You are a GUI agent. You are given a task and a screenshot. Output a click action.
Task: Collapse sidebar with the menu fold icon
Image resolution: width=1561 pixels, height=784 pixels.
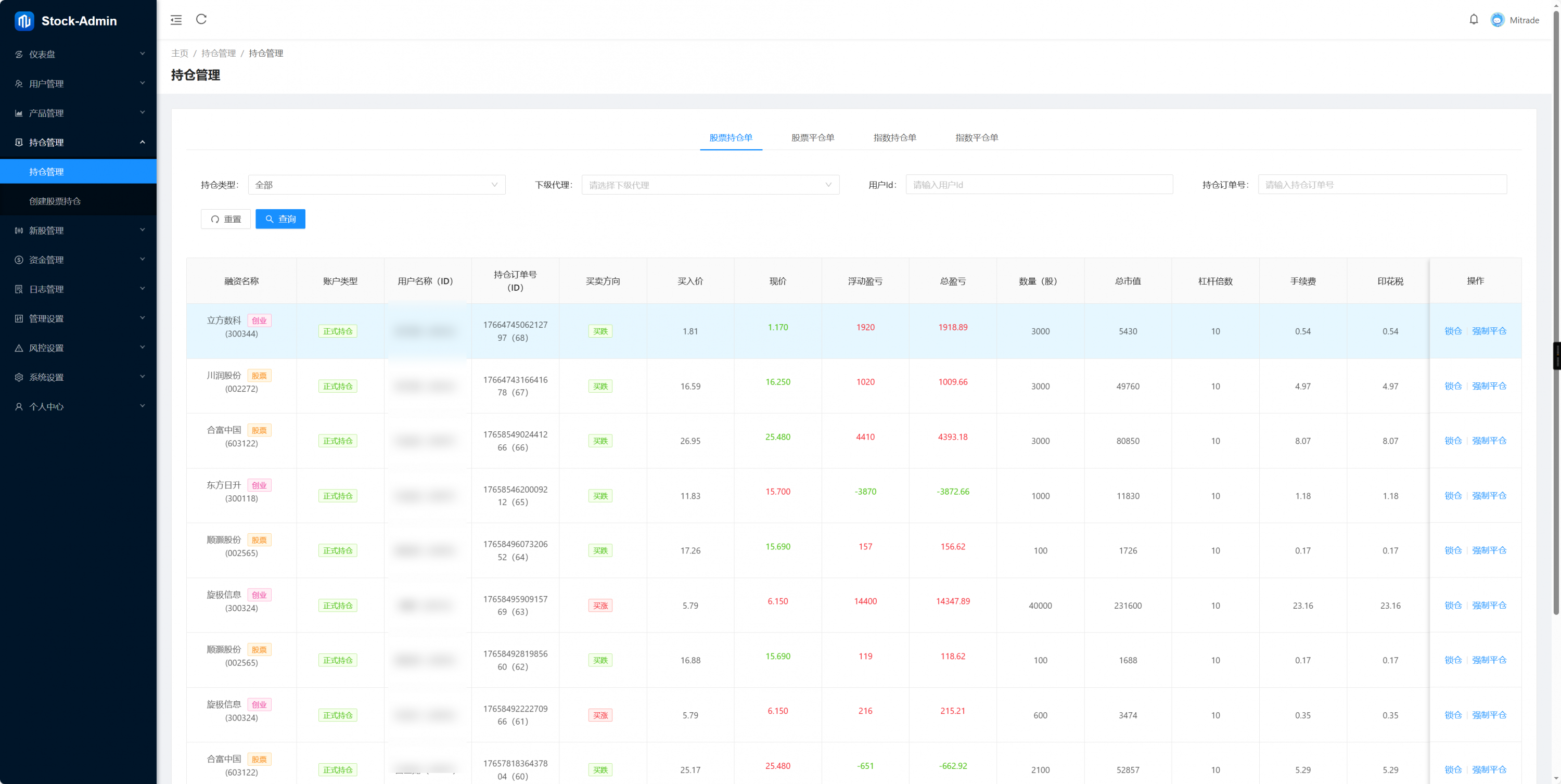click(x=176, y=20)
